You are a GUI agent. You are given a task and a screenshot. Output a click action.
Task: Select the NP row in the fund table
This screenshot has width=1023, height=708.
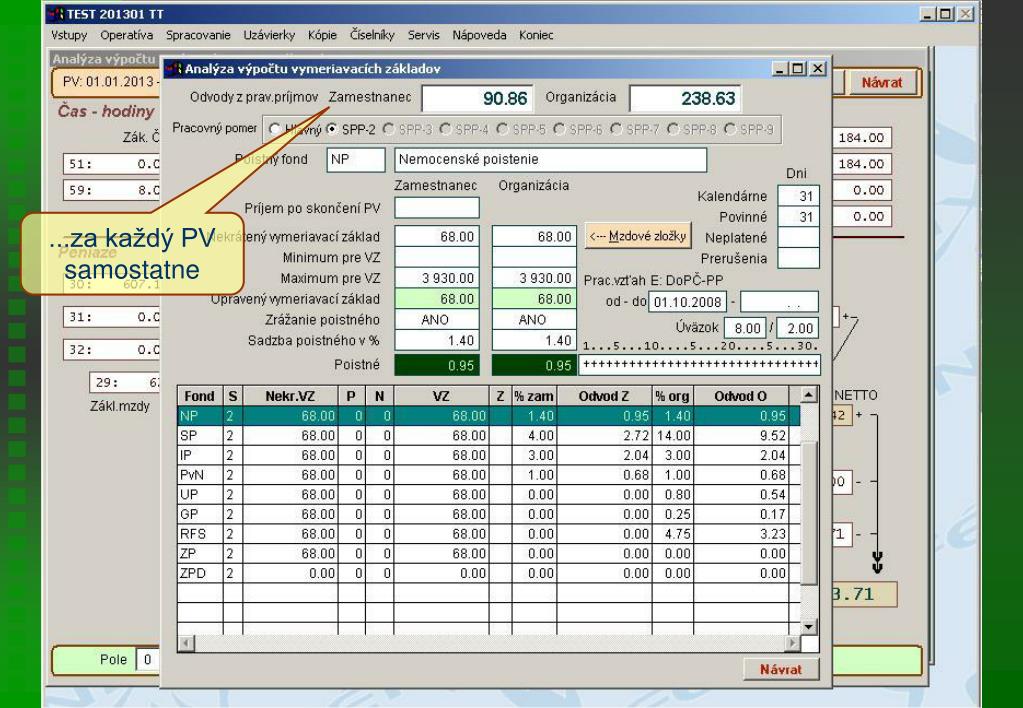489,416
